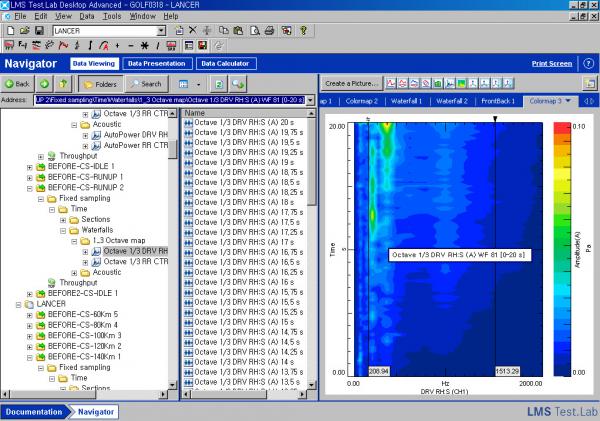Viewport: 600px width, 421px height.
Task: Select first red curve picture type icon
Action: pyautogui.click(x=391, y=83)
